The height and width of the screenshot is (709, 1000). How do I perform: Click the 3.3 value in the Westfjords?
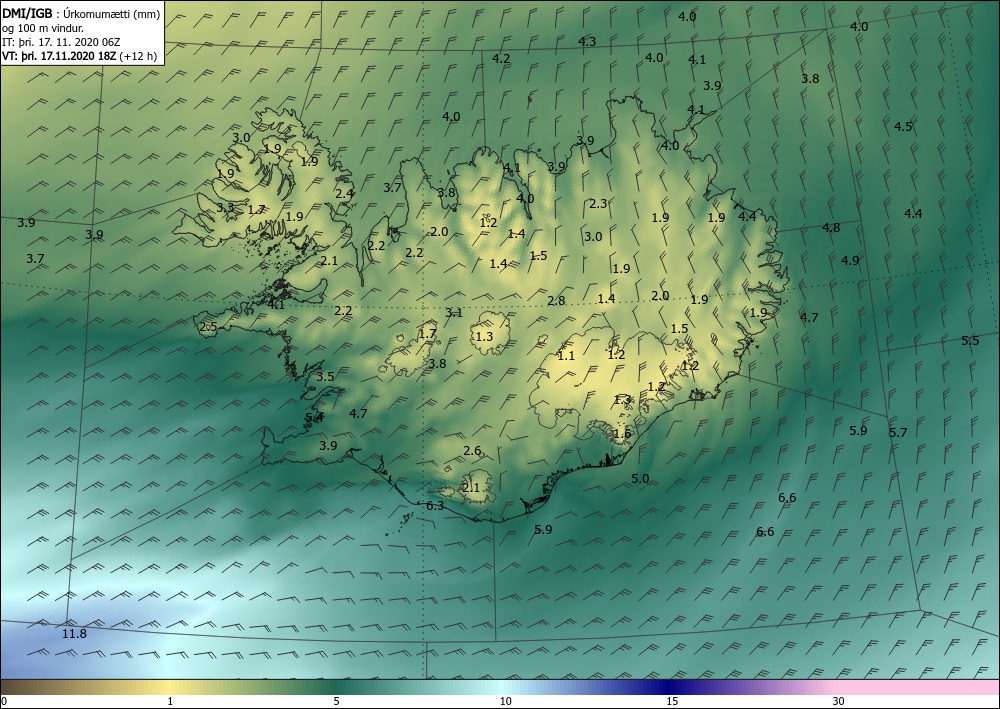pos(225,207)
